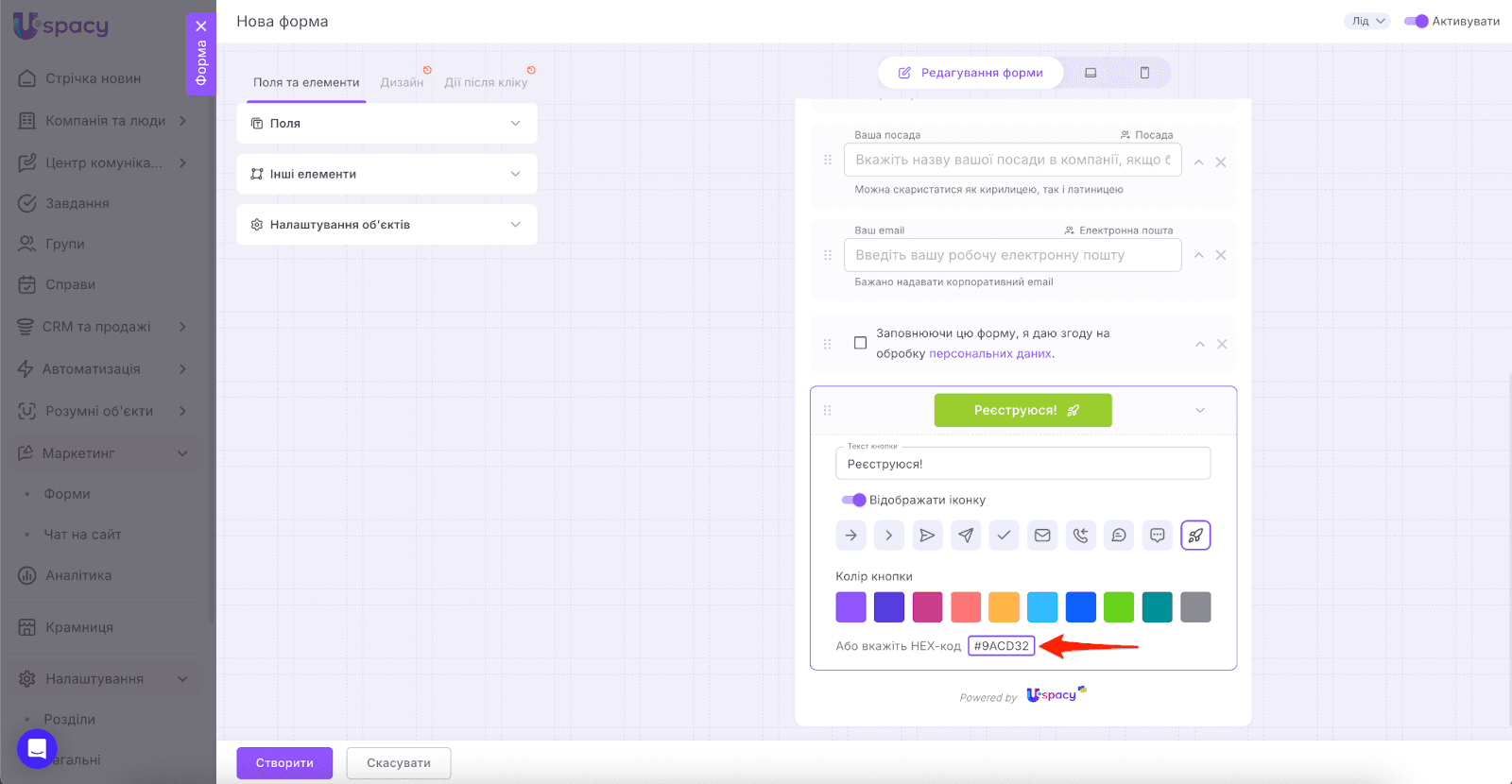Pick the phone call icon
The image size is (1512, 784).
1080,536
